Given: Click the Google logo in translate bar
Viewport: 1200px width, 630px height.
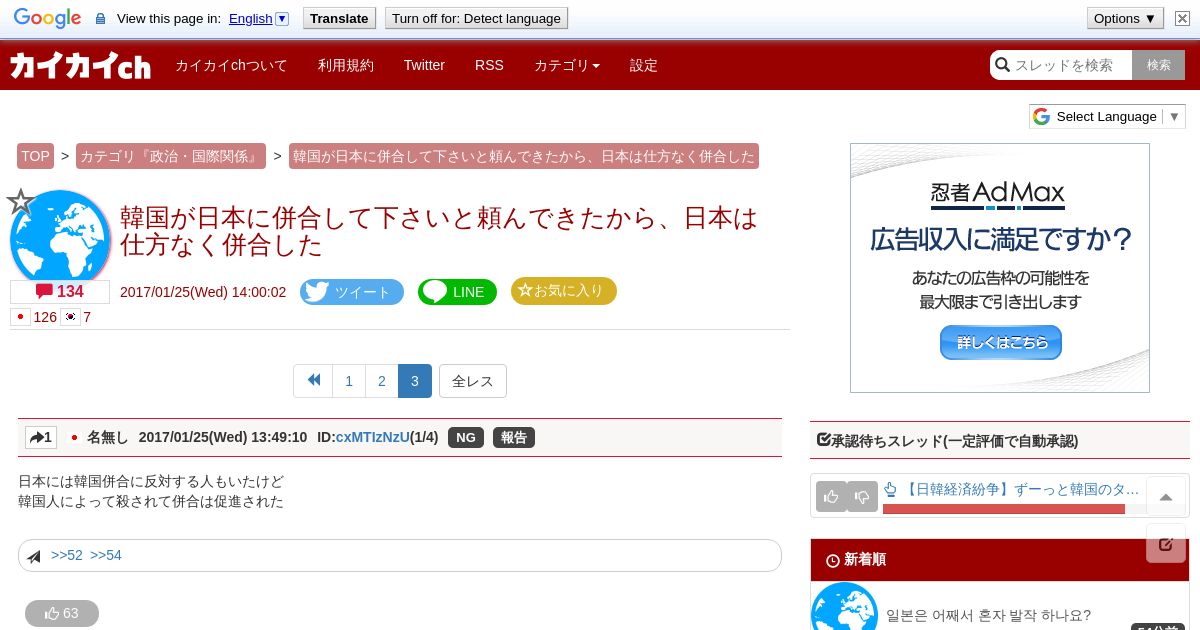Looking at the screenshot, I should coord(47,18).
